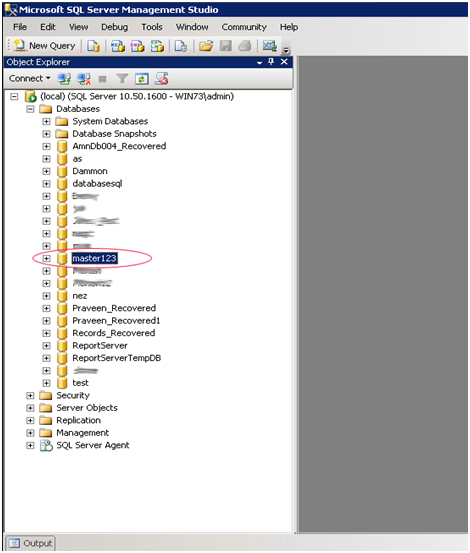Click the Database Snapshots folder icon
Screen dimensions: 470x553
(62, 134)
